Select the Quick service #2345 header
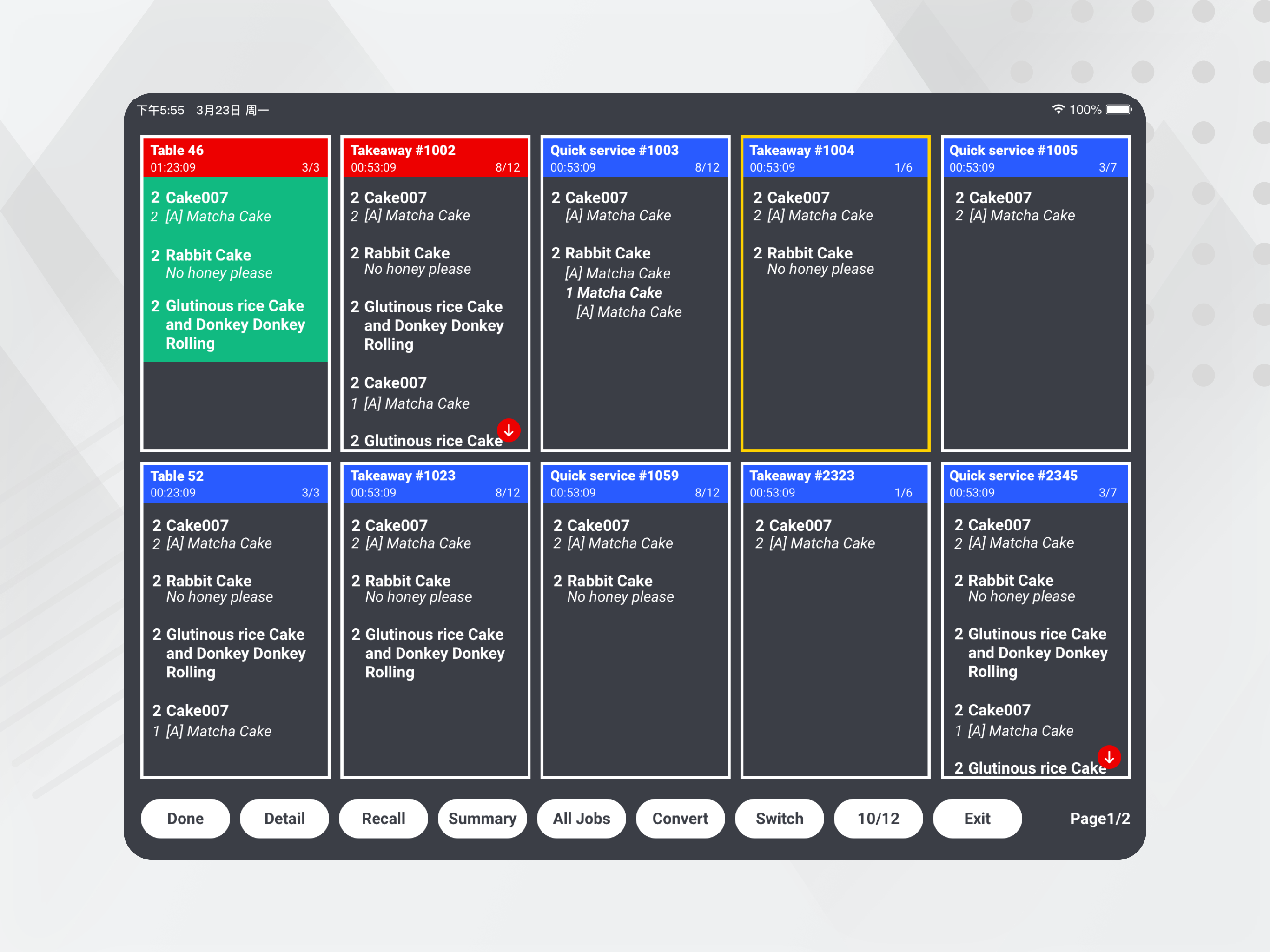Image resolution: width=1270 pixels, height=952 pixels. pos(1036,483)
